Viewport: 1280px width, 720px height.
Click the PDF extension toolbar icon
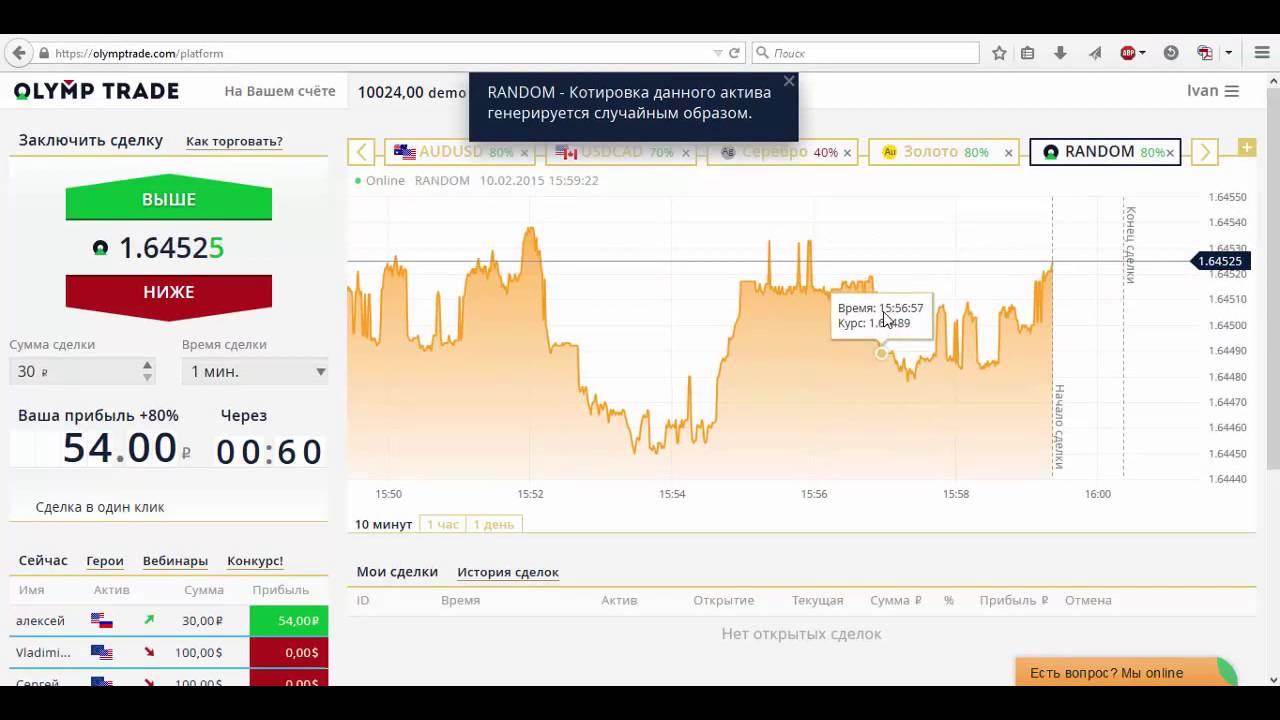pyautogui.click(x=1205, y=53)
